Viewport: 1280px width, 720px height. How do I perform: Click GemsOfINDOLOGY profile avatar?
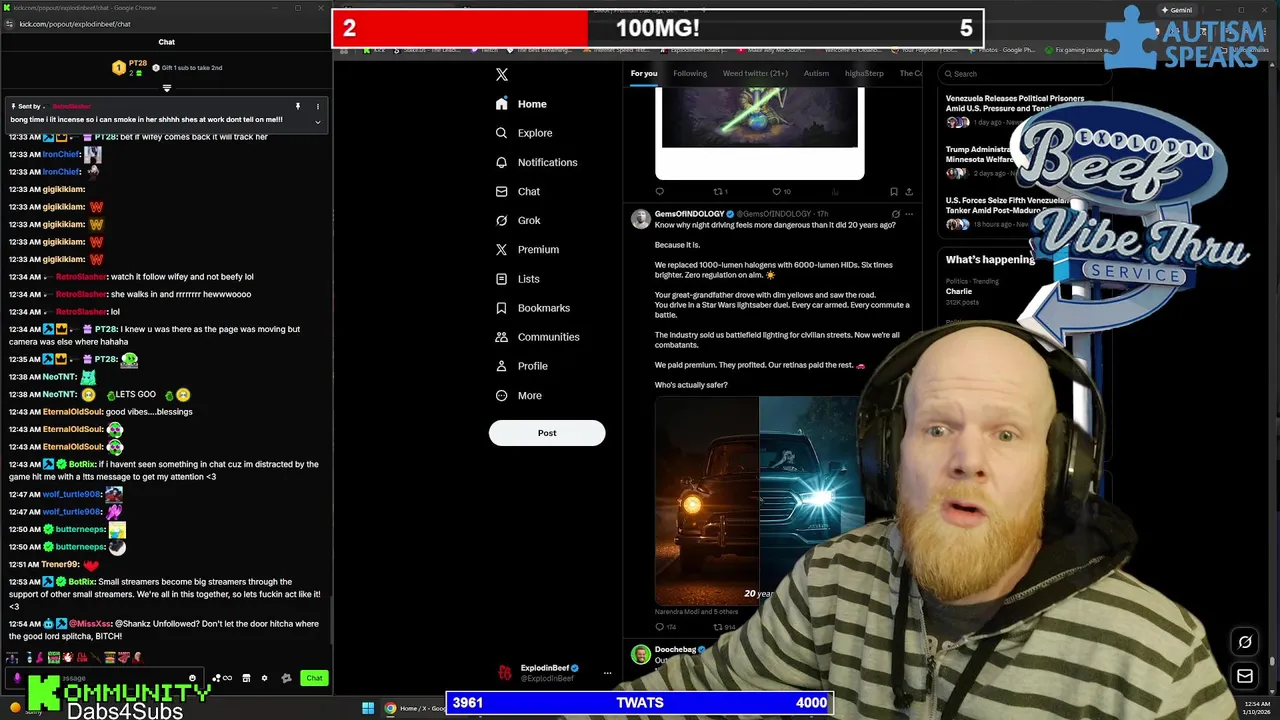click(640, 219)
